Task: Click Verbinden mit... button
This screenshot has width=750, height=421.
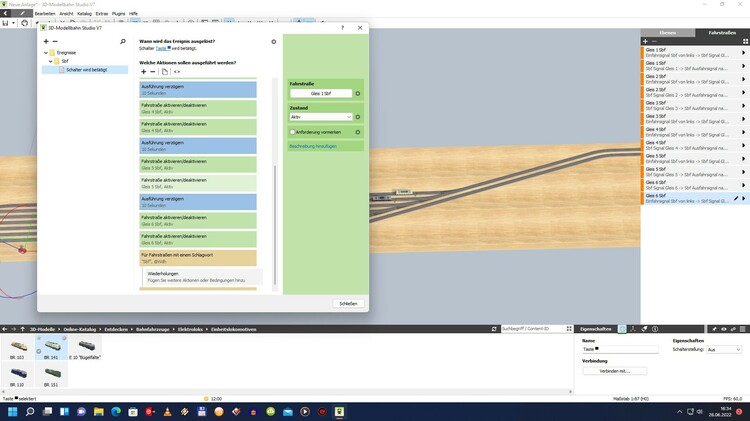Action: [x=615, y=371]
